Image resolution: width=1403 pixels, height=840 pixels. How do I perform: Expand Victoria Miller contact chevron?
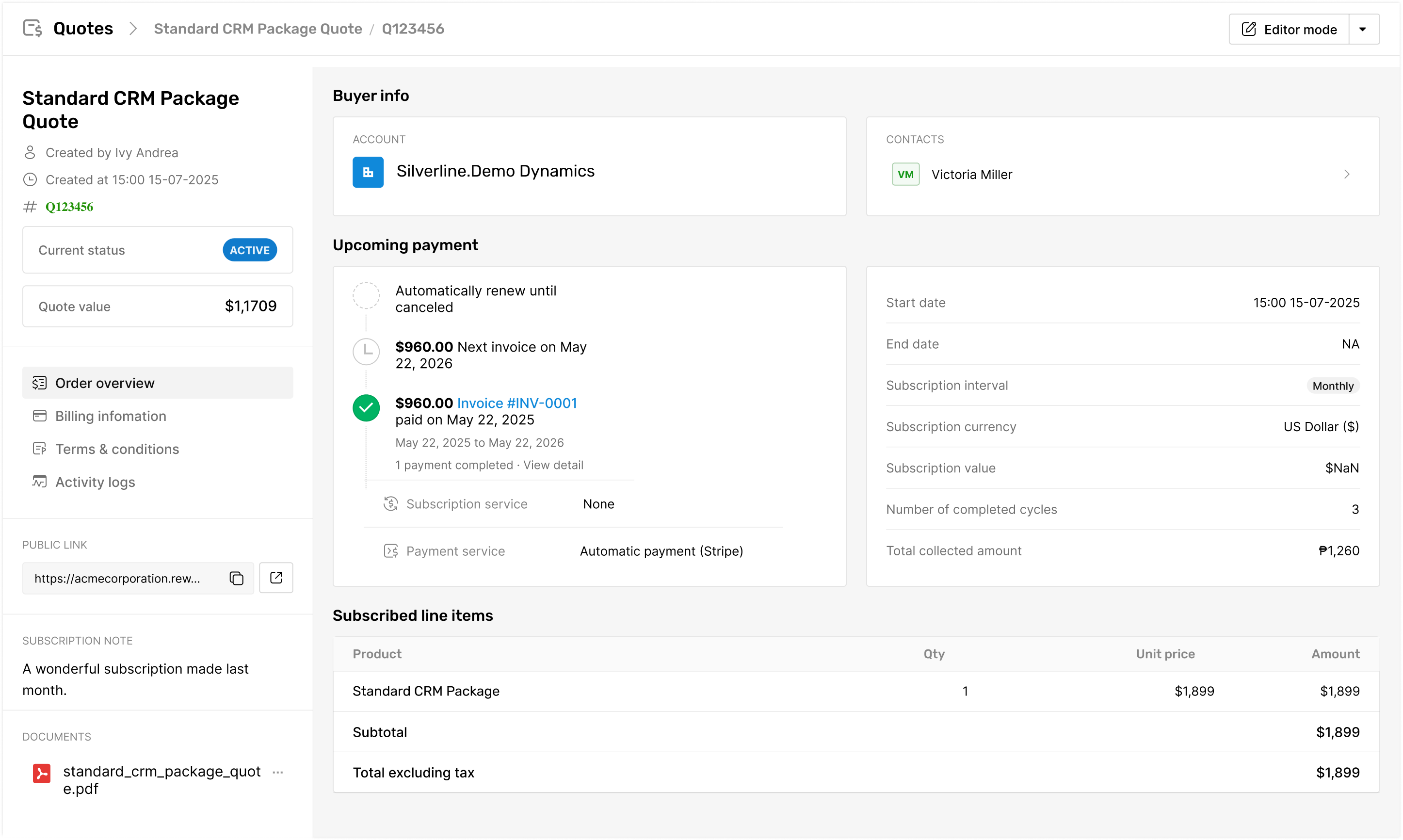click(1346, 174)
